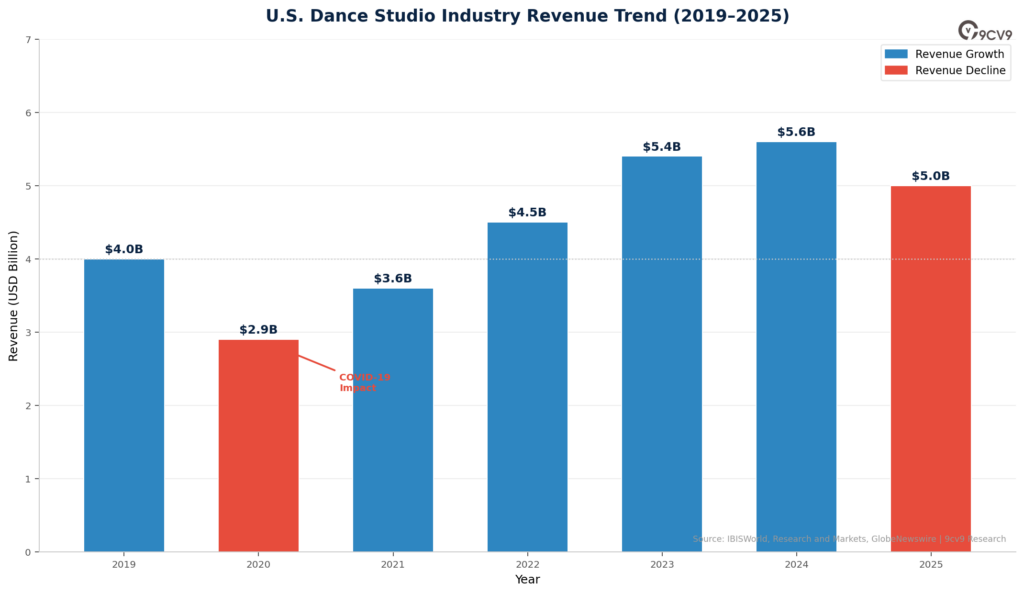1024x594 pixels.
Task: Click the red 2020 revenue bar
Action: (259, 446)
